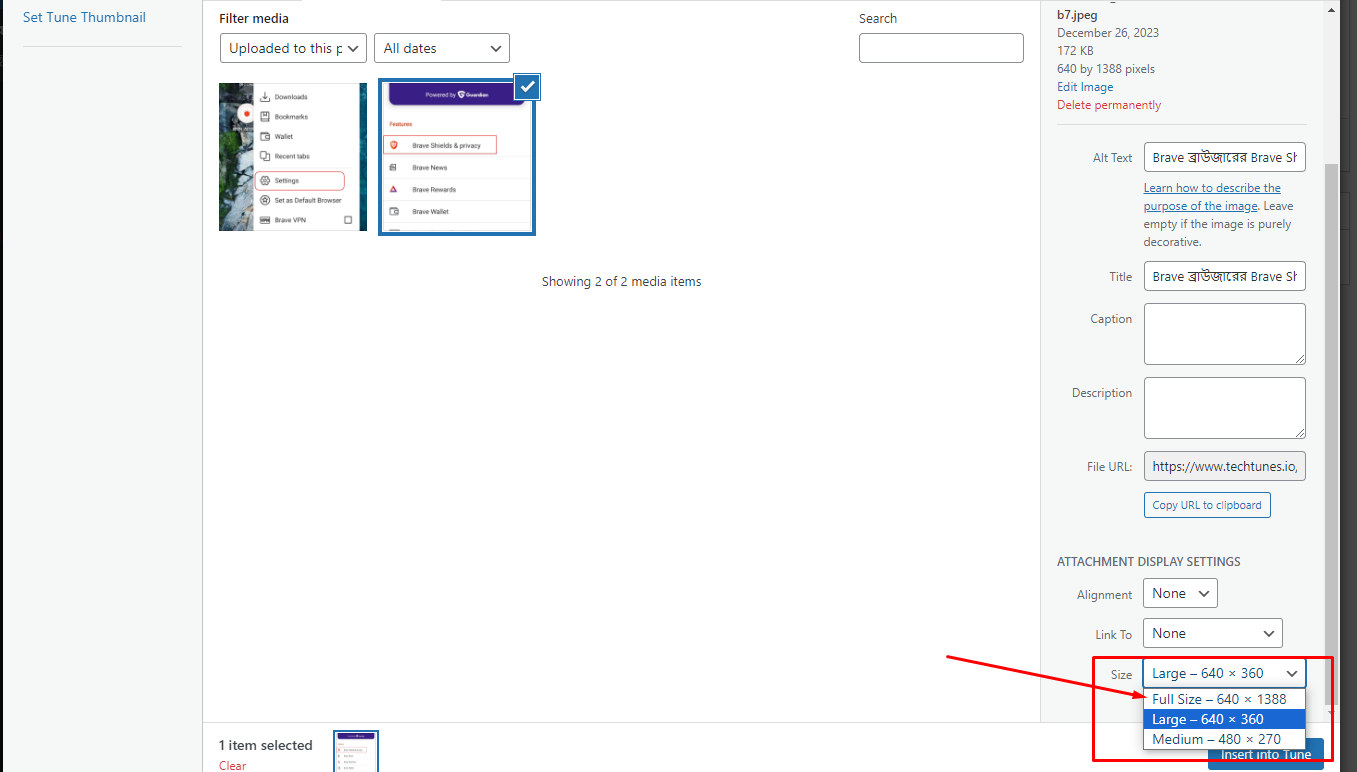
Task: Click inside the Description text area
Action: (1225, 408)
